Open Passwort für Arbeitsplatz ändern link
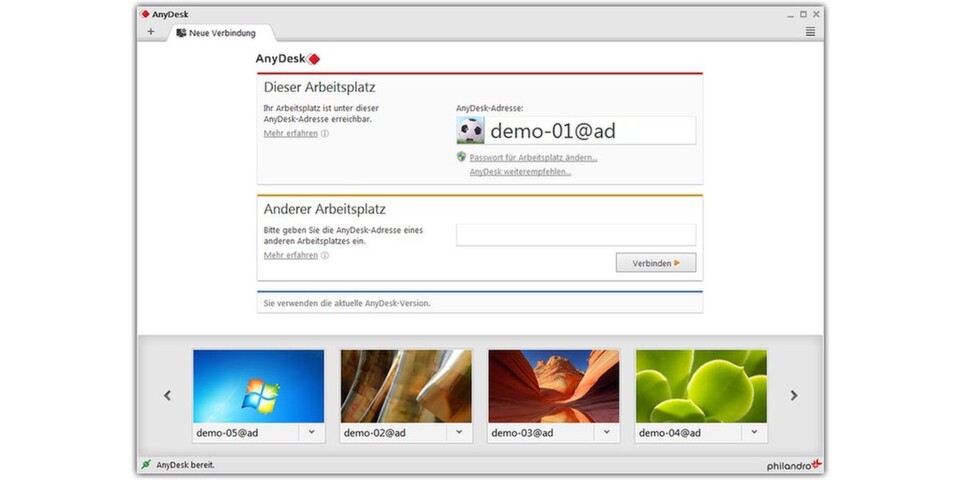The height and width of the screenshot is (480, 960). click(x=533, y=157)
